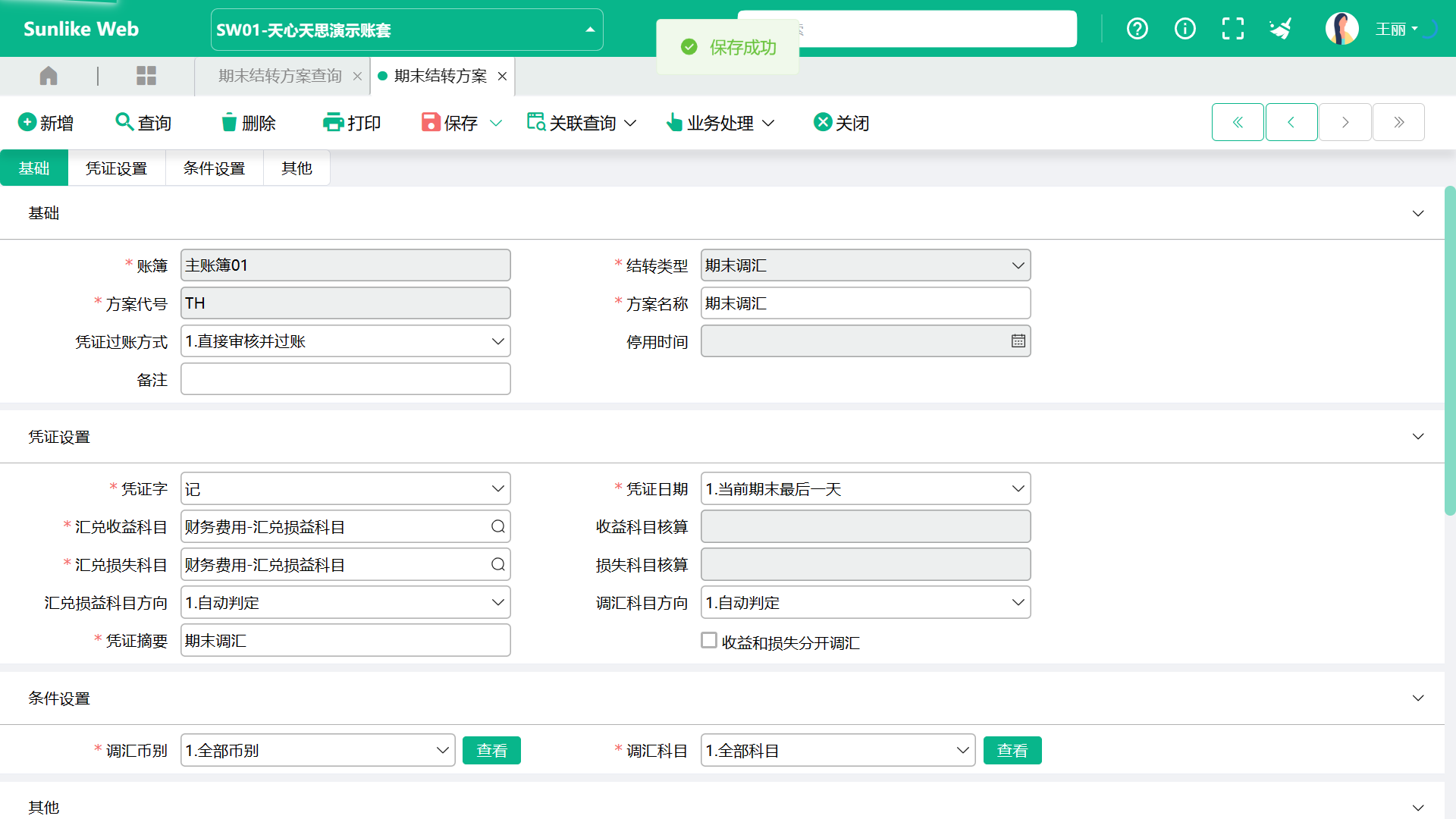
Task: Click the 新增 button
Action: click(45, 122)
